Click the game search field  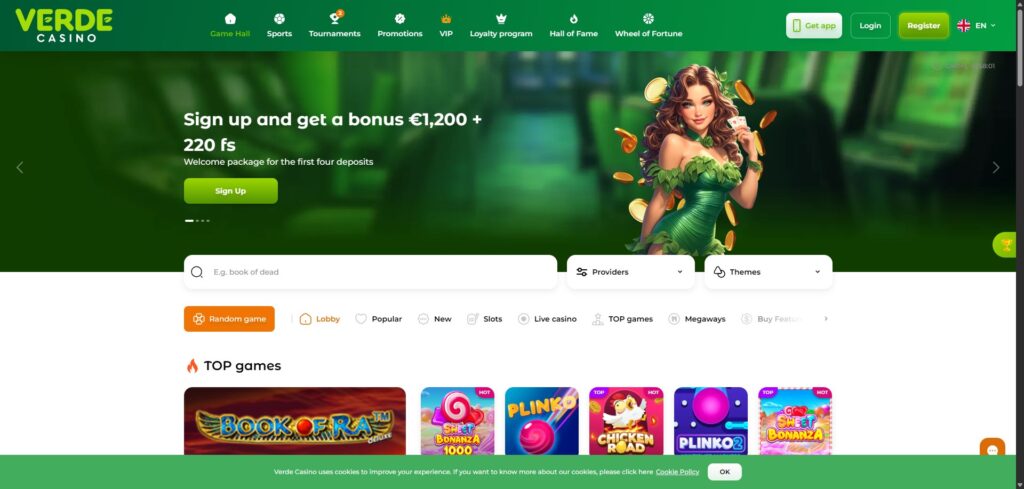(370, 272)
